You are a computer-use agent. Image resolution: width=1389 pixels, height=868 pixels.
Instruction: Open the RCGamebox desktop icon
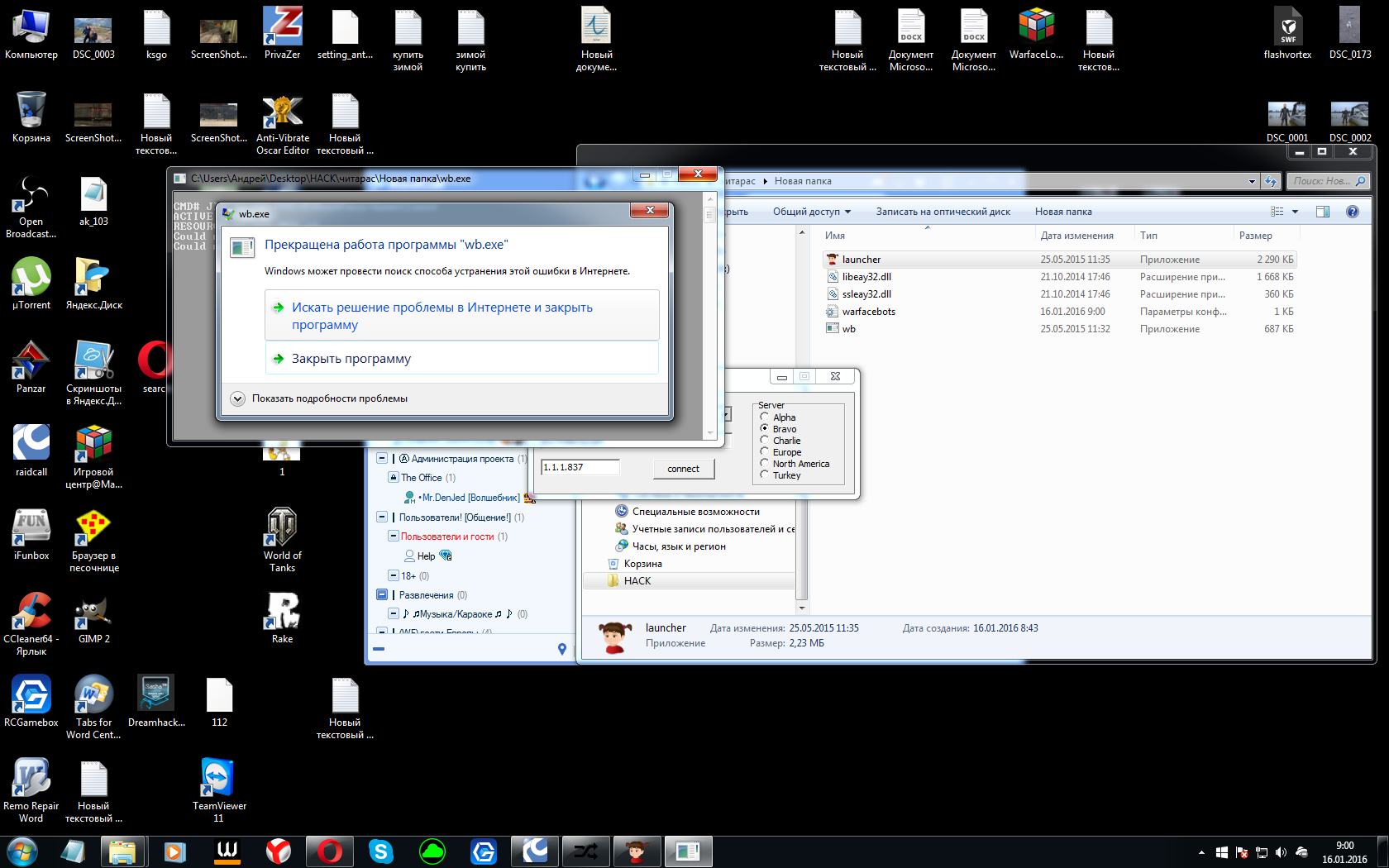click(x=31, y=701)
